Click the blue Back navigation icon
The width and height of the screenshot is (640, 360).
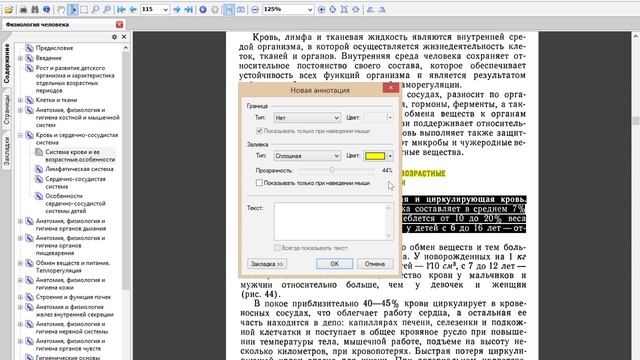pos(203,9)
